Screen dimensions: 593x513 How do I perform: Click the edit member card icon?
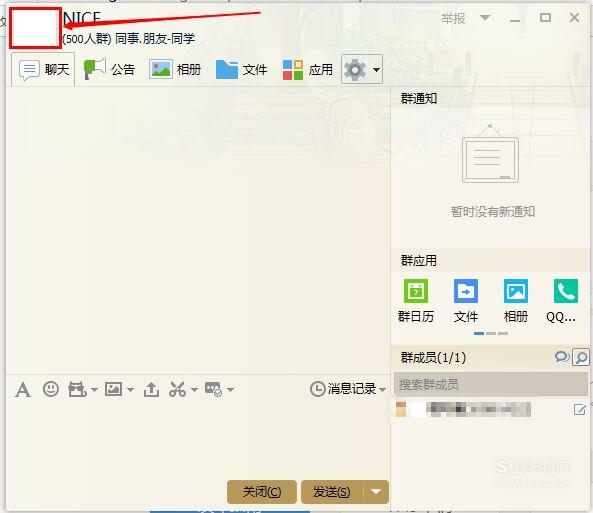point(579,410)
